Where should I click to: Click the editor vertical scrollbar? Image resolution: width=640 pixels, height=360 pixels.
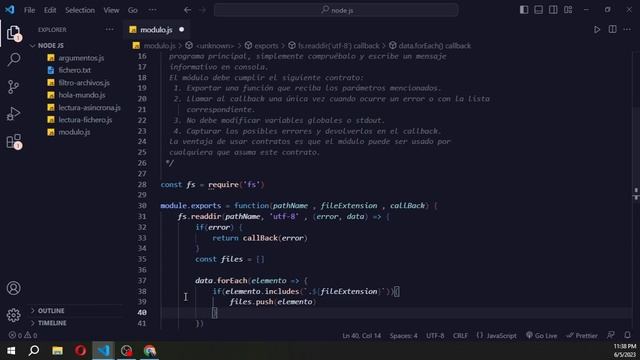pyautogui.click(x=636, y=188)
